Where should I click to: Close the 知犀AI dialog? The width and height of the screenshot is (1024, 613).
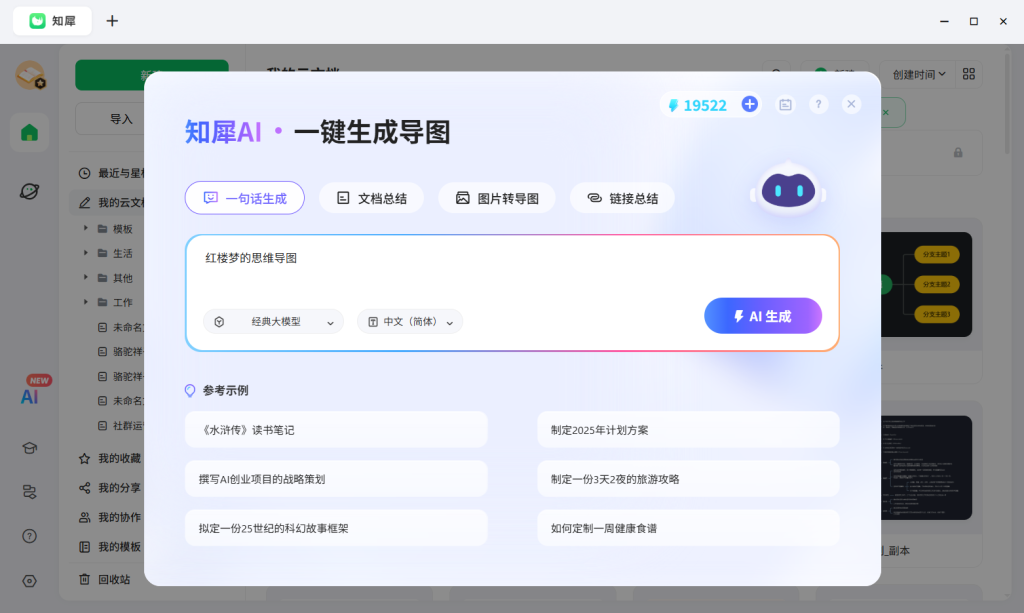tap(851, 104)
